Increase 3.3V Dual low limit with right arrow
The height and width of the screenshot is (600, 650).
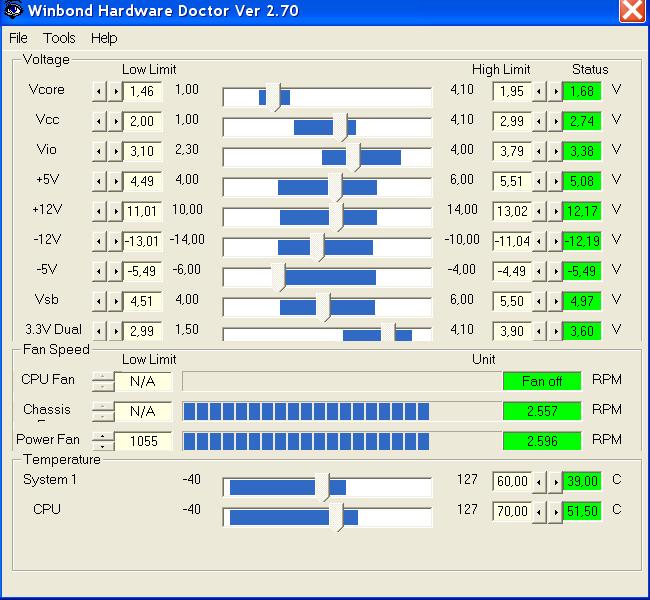pyautogui.click(x=116, y=331)
